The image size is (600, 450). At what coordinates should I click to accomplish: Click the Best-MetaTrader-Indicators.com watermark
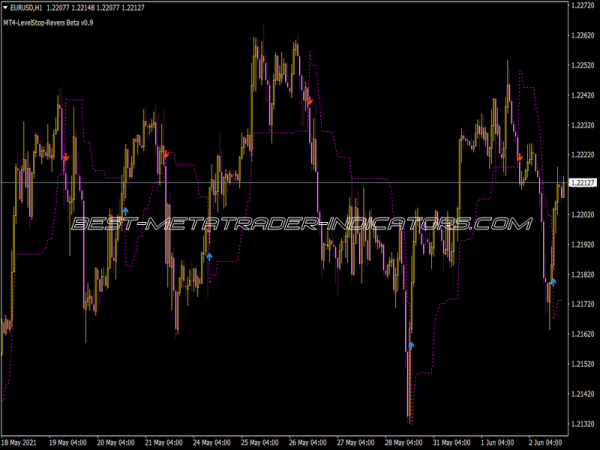pyautogui.click(x=300, y=224)
